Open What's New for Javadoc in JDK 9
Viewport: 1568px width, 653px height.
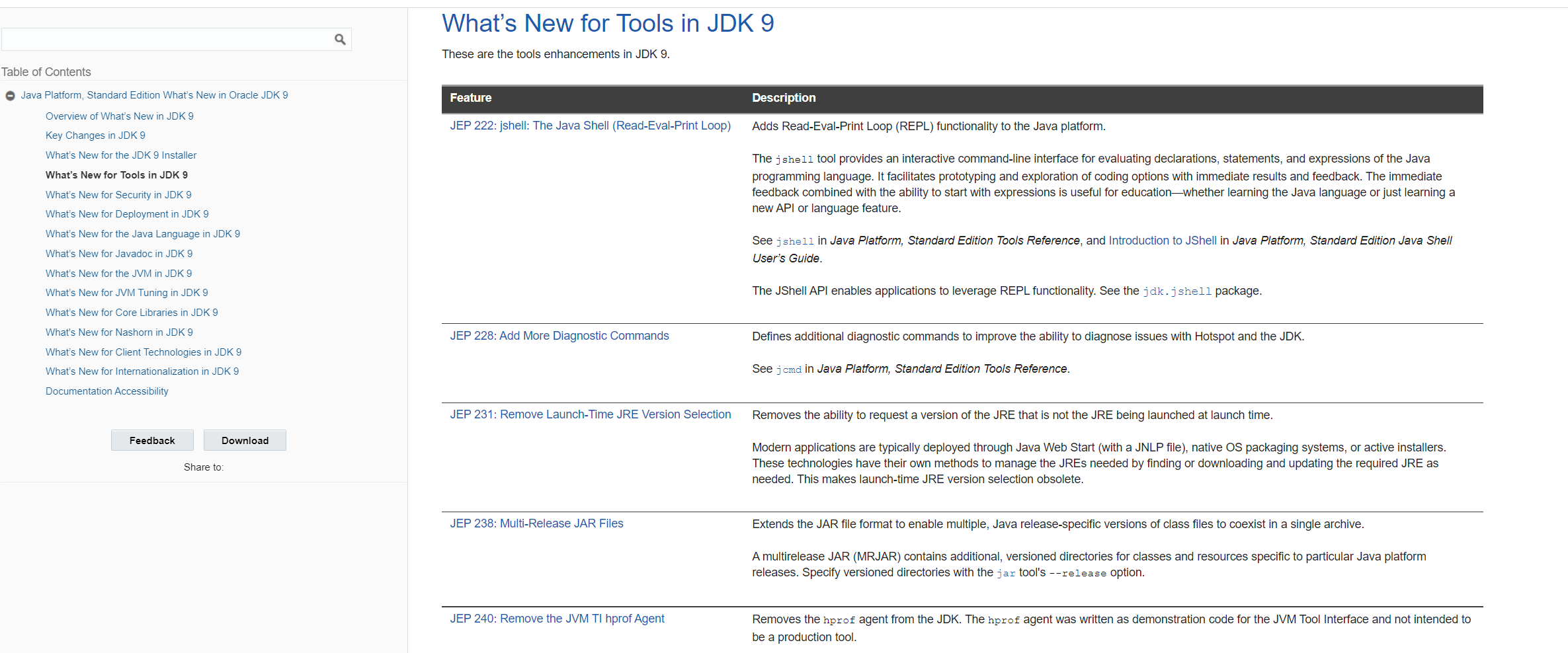[x=119, y=254]
